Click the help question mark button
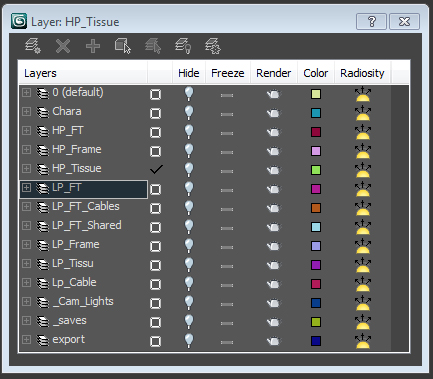 [371, 22]
